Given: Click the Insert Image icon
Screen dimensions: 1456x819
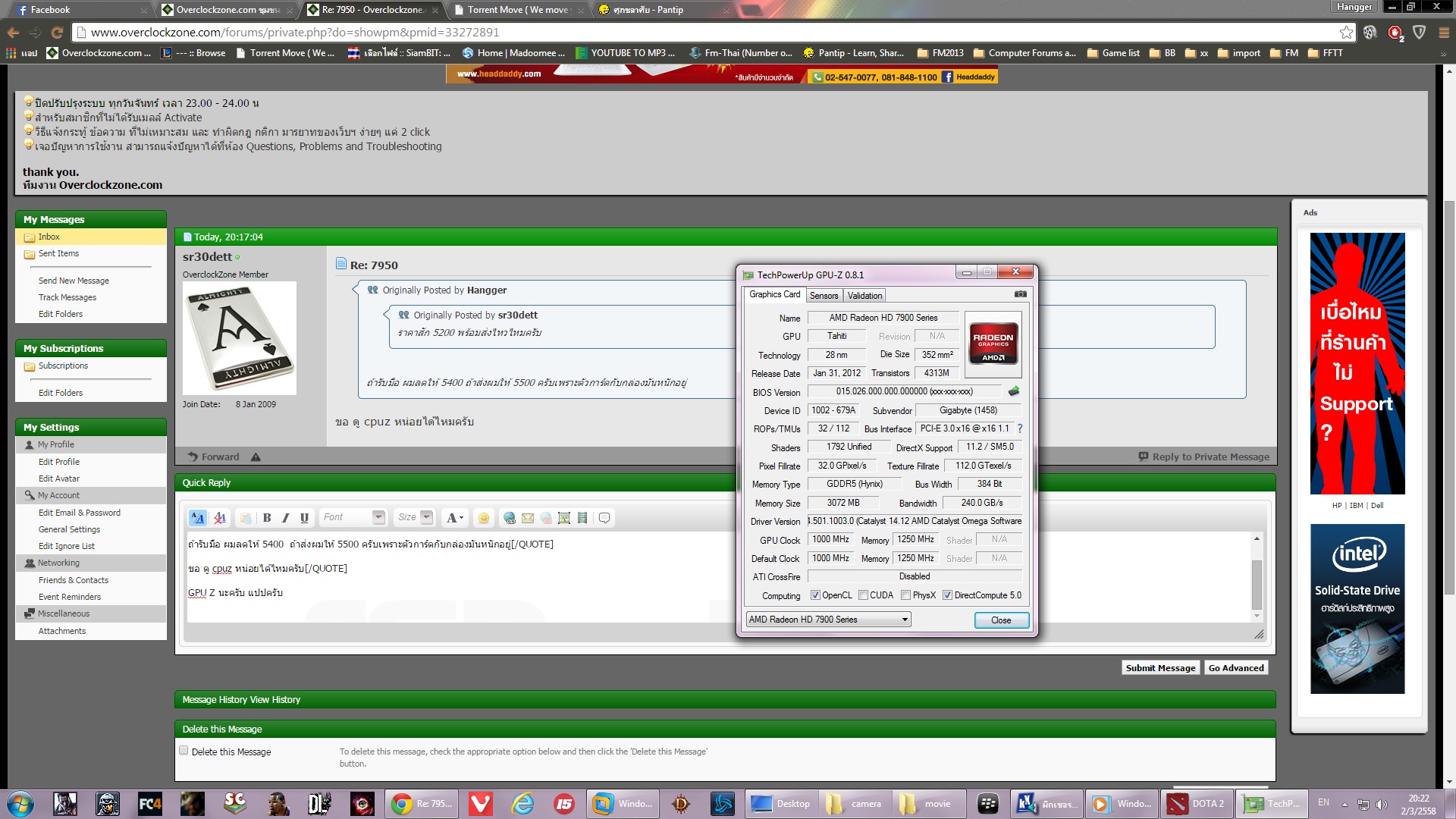Looking at the screenshot, I should 564,518.
